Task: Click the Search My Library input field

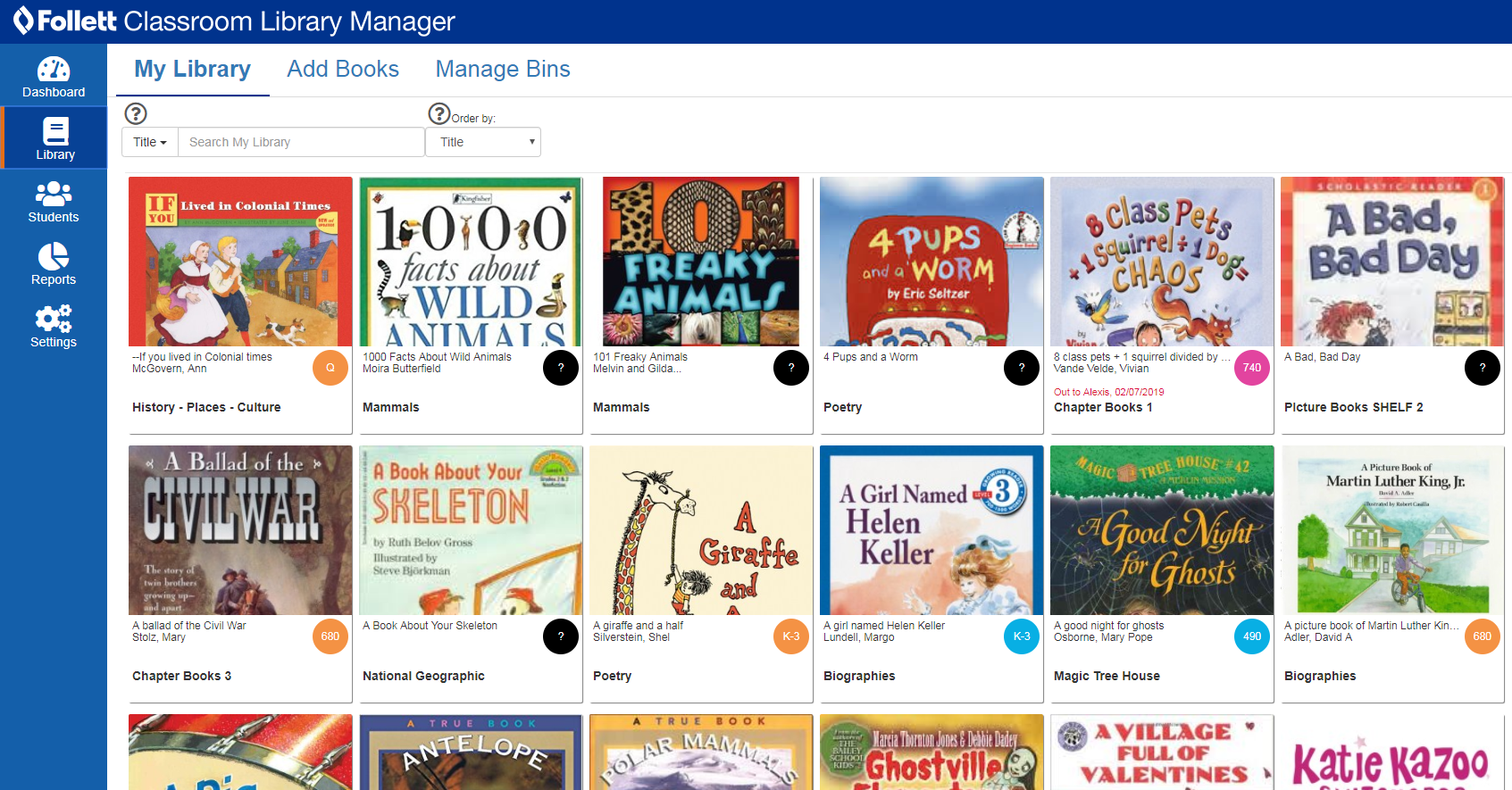Action: (x=301, y=142)
